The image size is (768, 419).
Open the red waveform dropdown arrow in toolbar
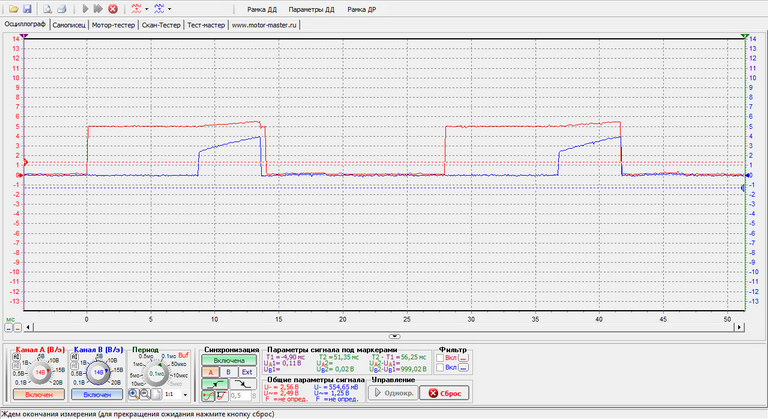[147, 8]
